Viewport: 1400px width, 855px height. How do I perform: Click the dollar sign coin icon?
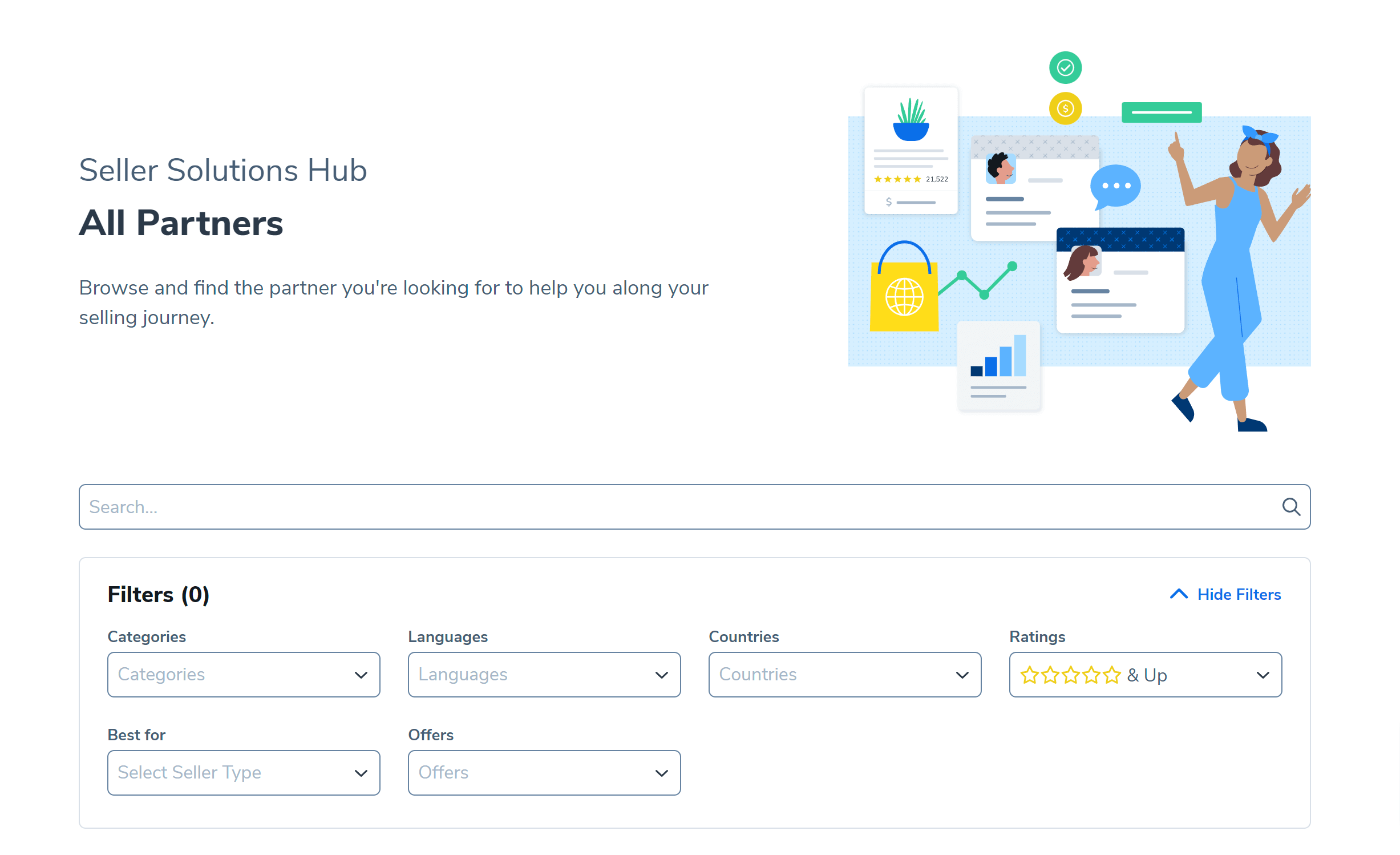tap(1065, 108)
